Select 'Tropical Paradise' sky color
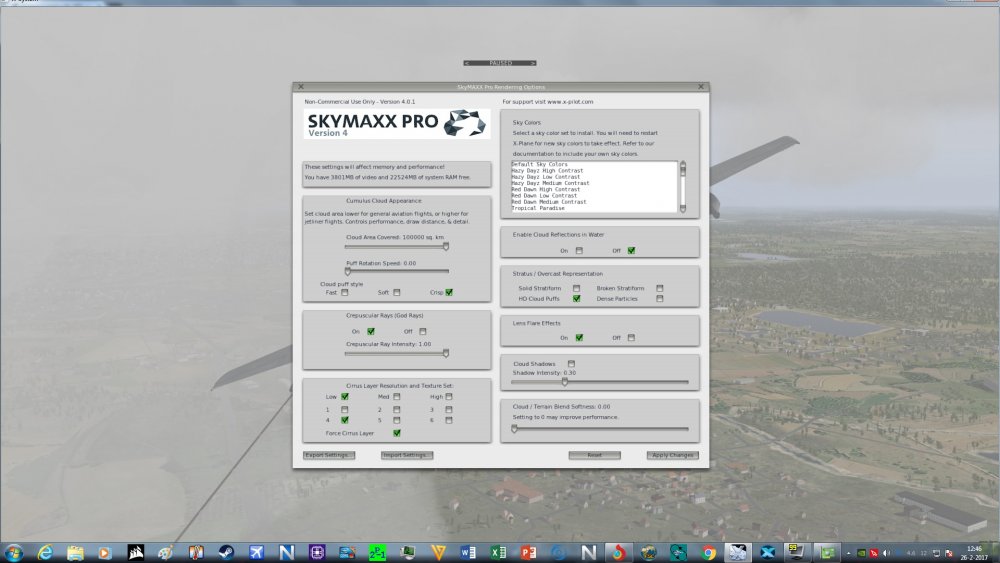This screenshot has height=563, width=1000. point(538,208)
